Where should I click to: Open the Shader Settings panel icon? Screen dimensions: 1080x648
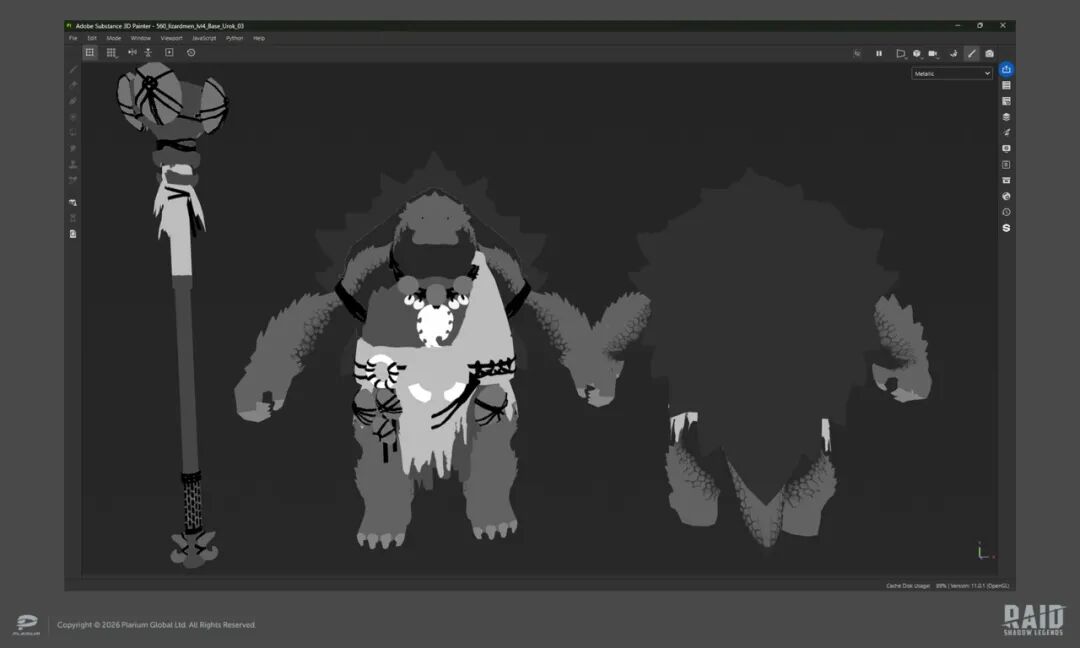[x=1006, y=165]
